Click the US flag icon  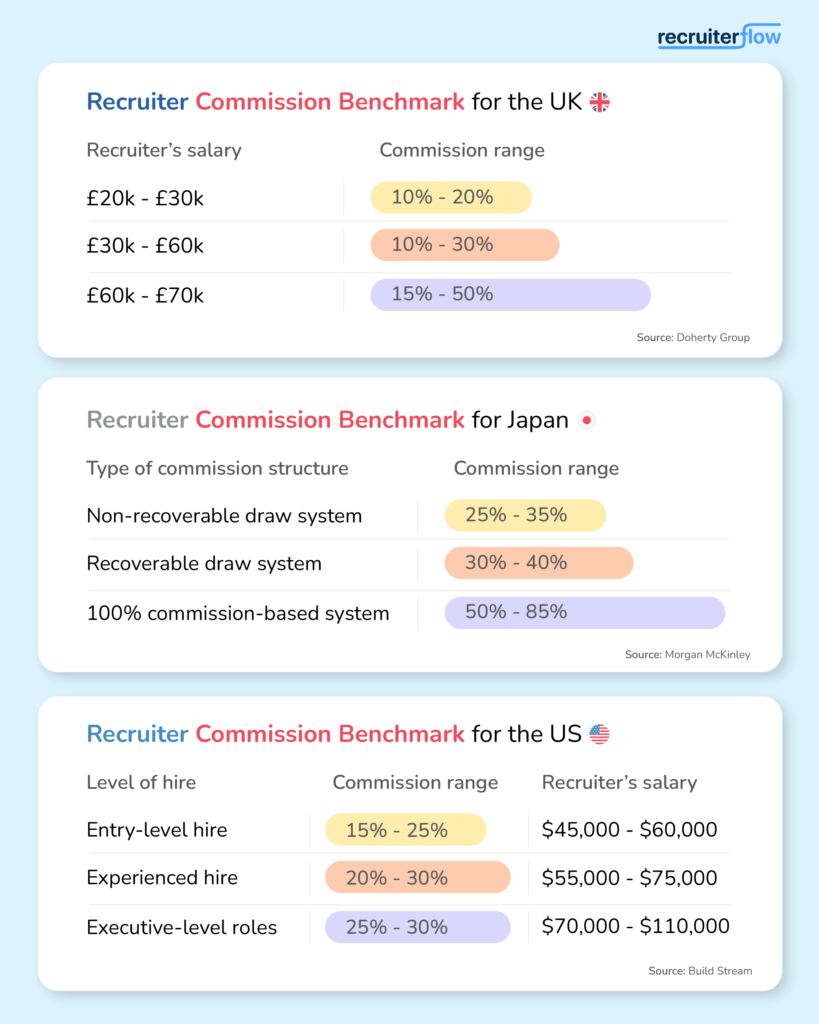[600, 734]
